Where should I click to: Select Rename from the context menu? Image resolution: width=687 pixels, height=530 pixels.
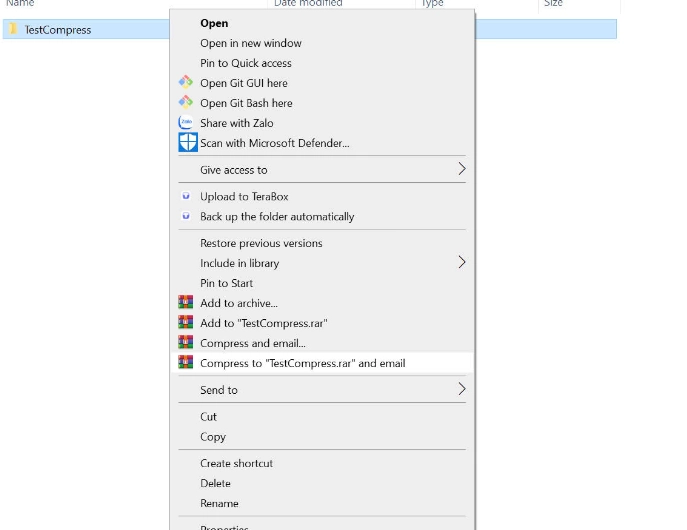click(x=322, y=504)
